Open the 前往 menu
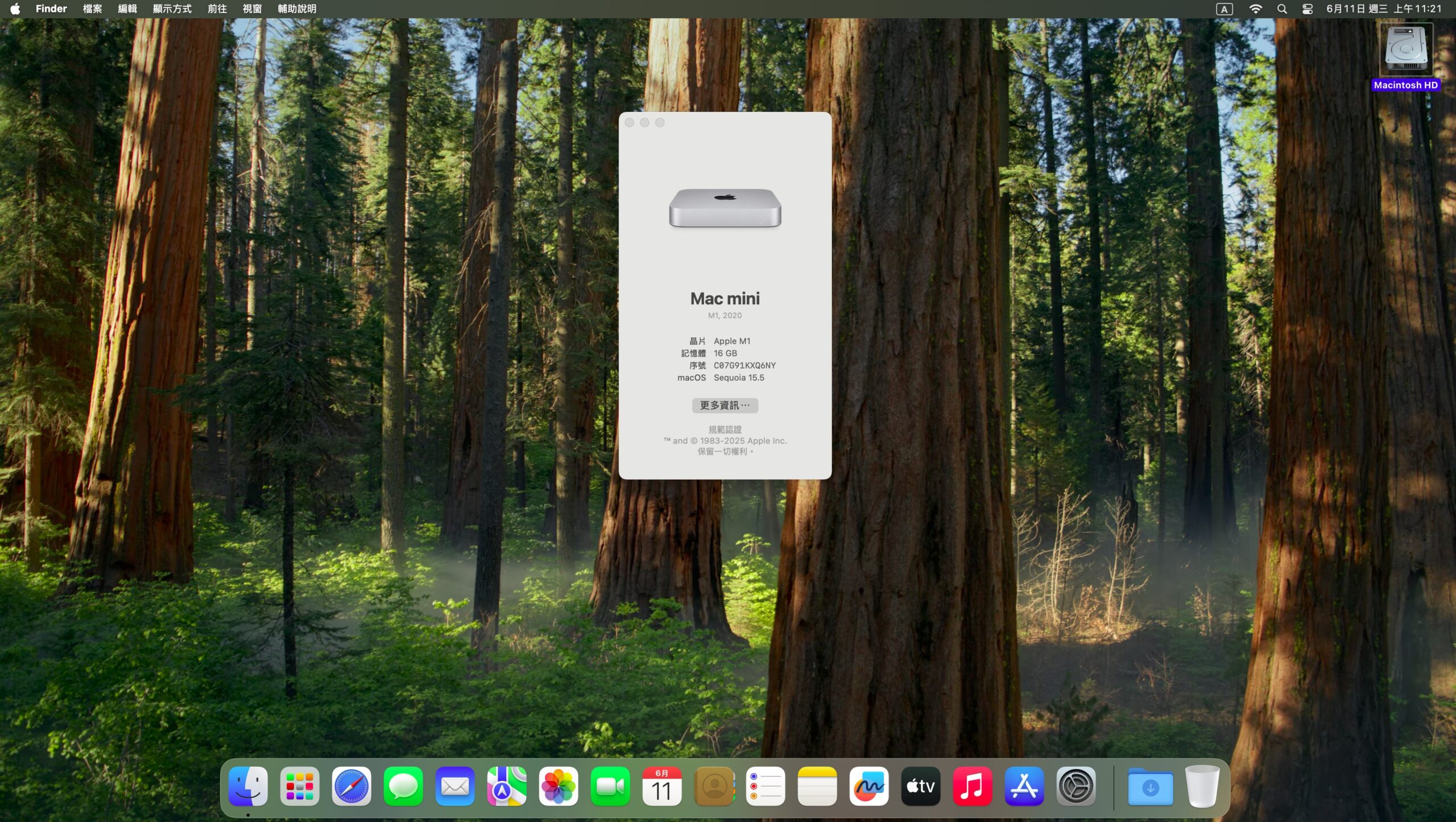 click(x=217, y=9)
